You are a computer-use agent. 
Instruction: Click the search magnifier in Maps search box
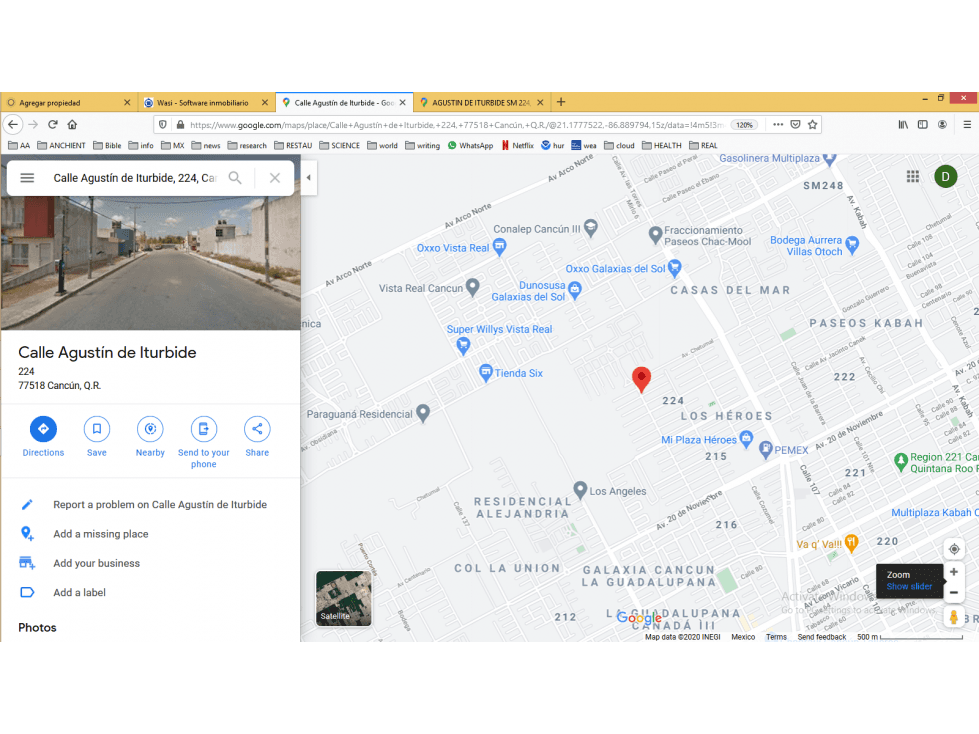[x=235, y=178]
